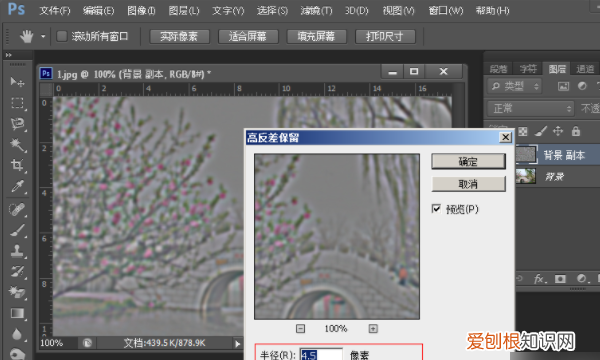Open the Window menu

pyautogui.click(x=446, y=10)
